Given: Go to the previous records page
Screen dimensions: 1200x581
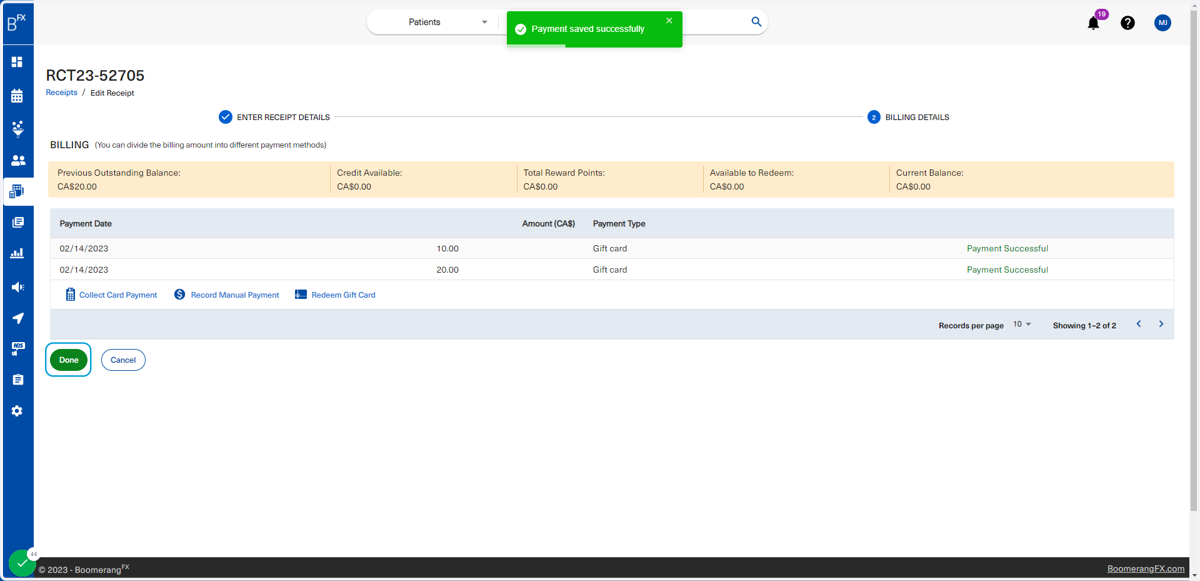Looking at the screenshot, I should (1138, 324).
